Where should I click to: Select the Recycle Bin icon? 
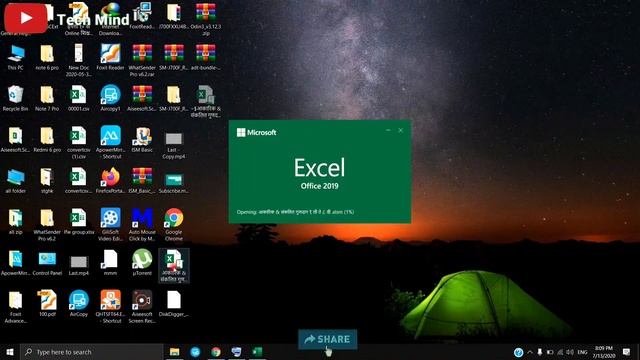pos(16,98)
